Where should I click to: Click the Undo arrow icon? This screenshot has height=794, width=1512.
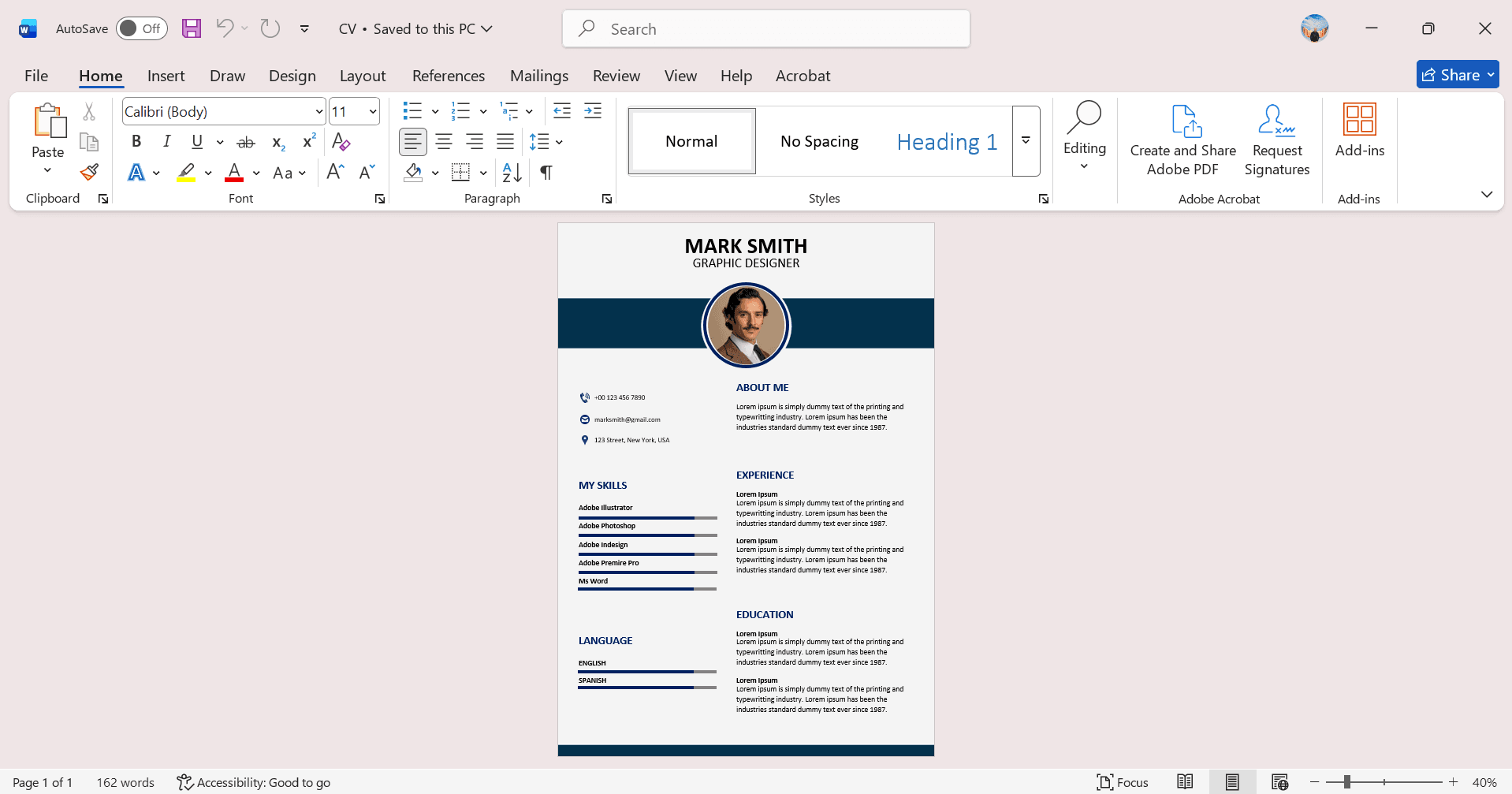tap(225, 28)
